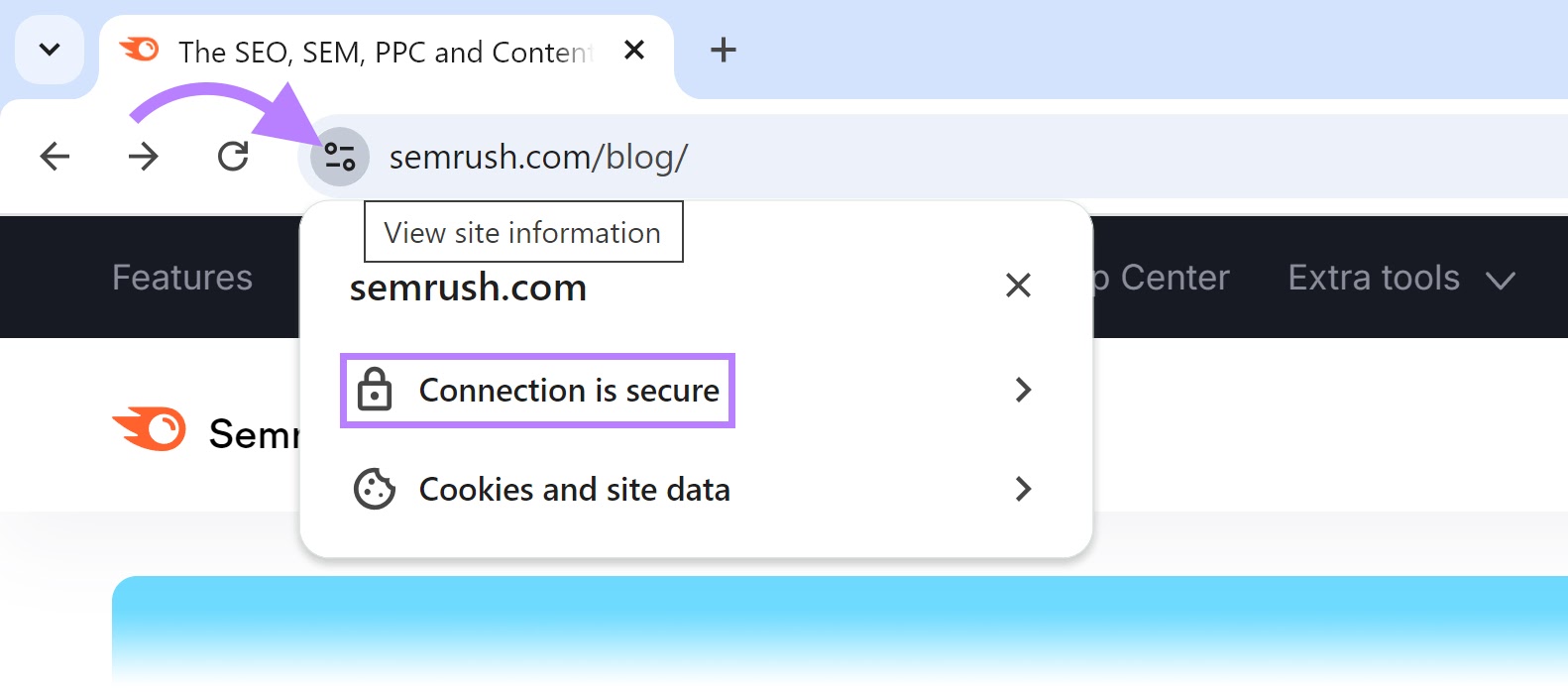Viewport: 1568px width, 694px height.
Task: Close the site information panel
Action: 1018,286
